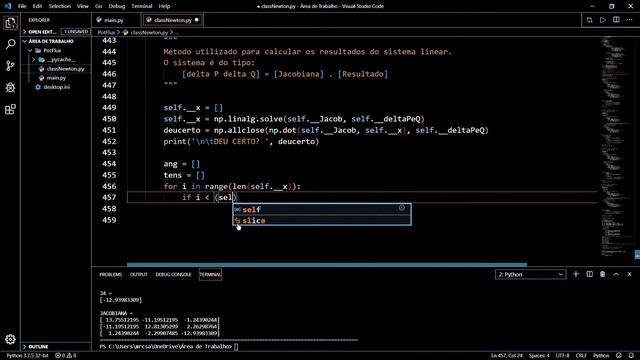Image resolution: width=640 pixels, height=360 pixels.
Task: Switch to the OUTPUT panel tab
Action: (x=139, y=275)
